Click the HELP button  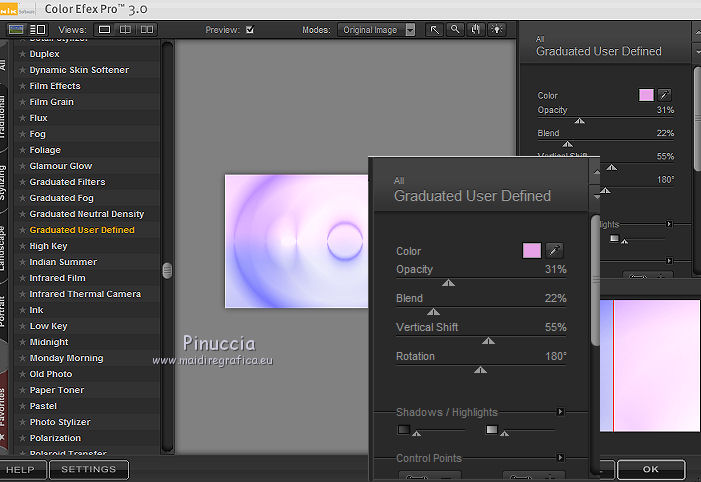(x=21, y=470)
